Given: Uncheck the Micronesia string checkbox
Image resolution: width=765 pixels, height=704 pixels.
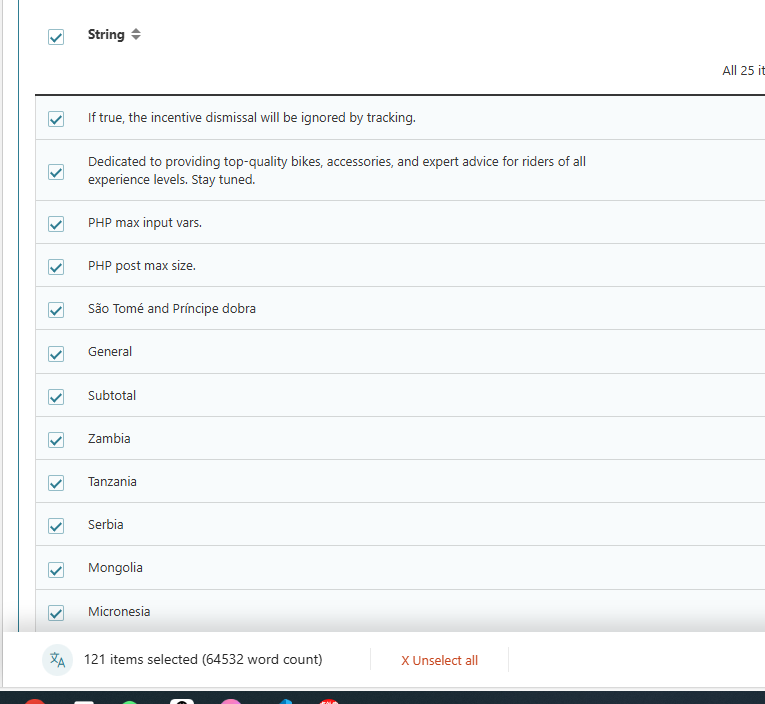Looking at the screenshot, I should (56, 613).
